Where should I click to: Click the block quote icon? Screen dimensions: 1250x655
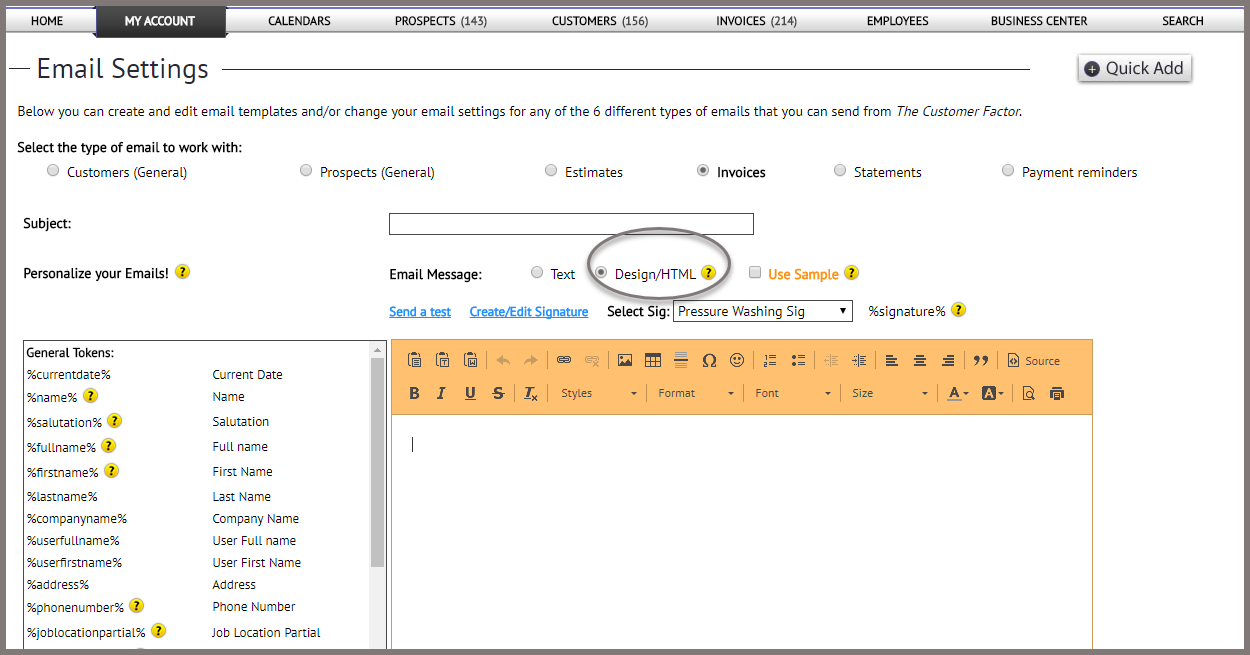(x=981, y=361)
